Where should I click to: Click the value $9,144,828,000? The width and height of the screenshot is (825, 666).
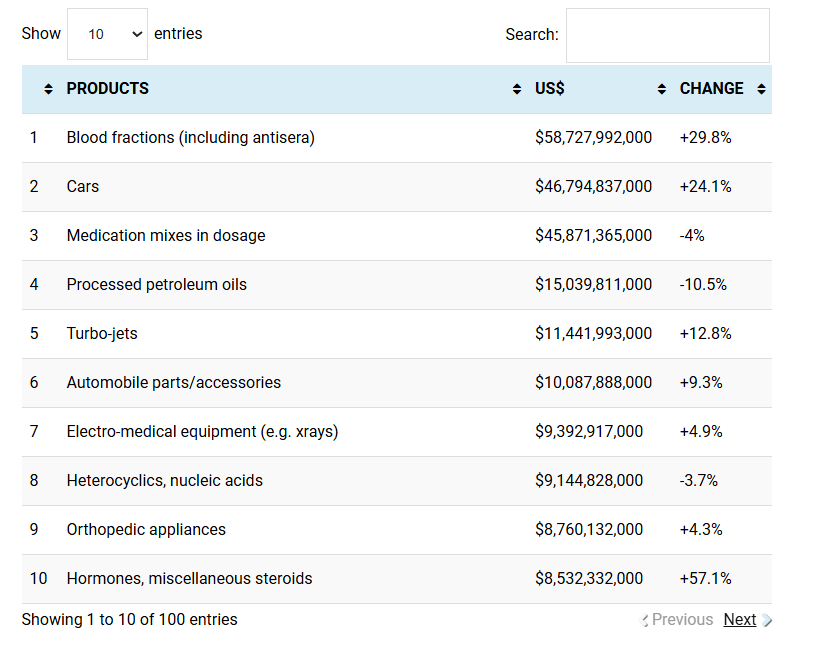589,480
